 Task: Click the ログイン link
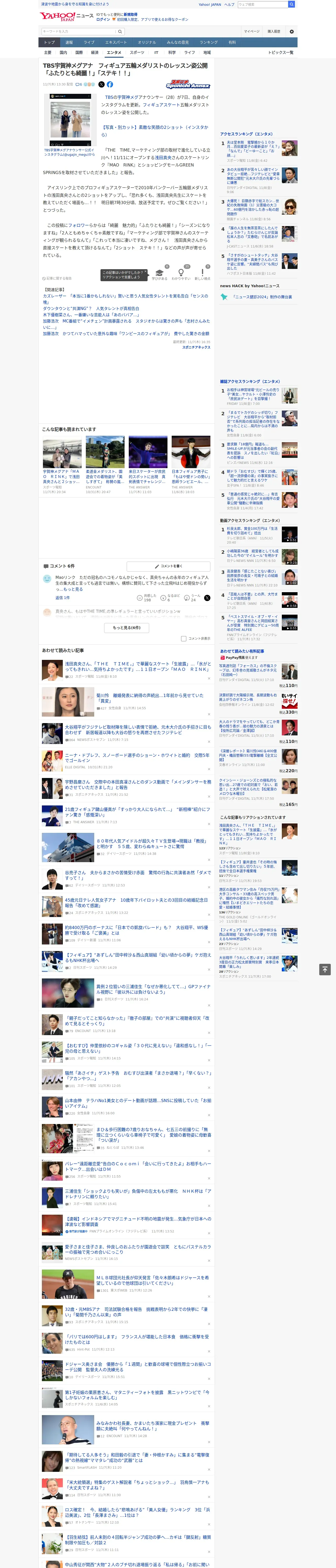tap(103, 20)
